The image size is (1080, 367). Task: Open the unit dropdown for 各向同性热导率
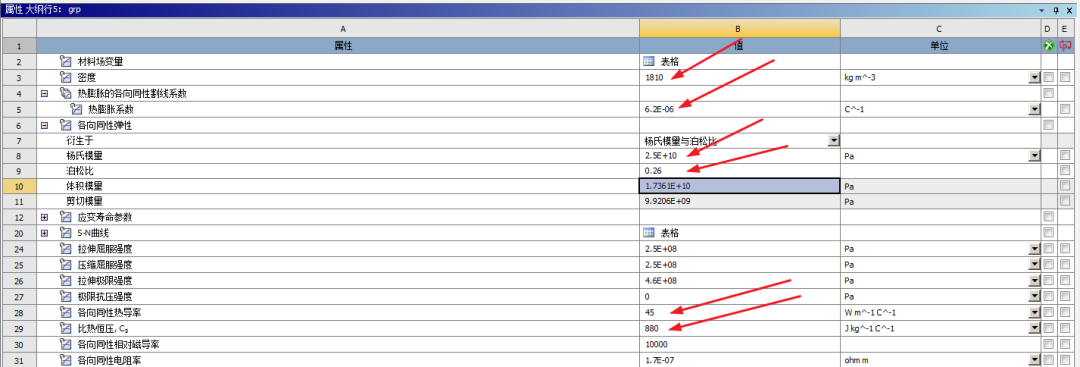(1034, 312)
